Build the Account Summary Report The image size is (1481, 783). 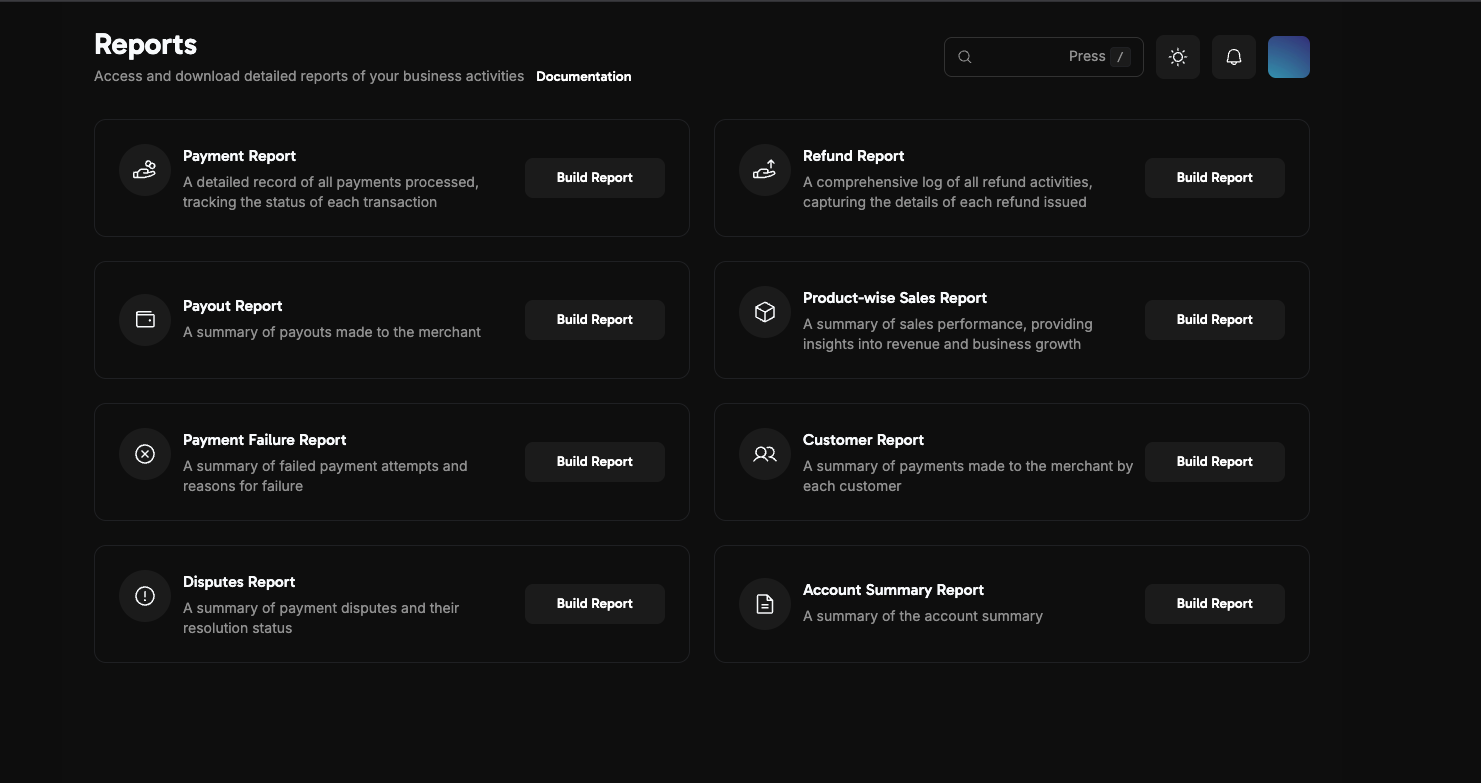click(1214, 603)
